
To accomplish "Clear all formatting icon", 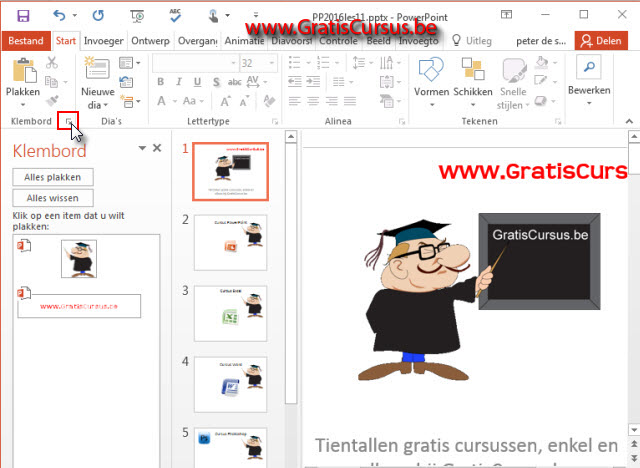I will click(x=269, y=101).
